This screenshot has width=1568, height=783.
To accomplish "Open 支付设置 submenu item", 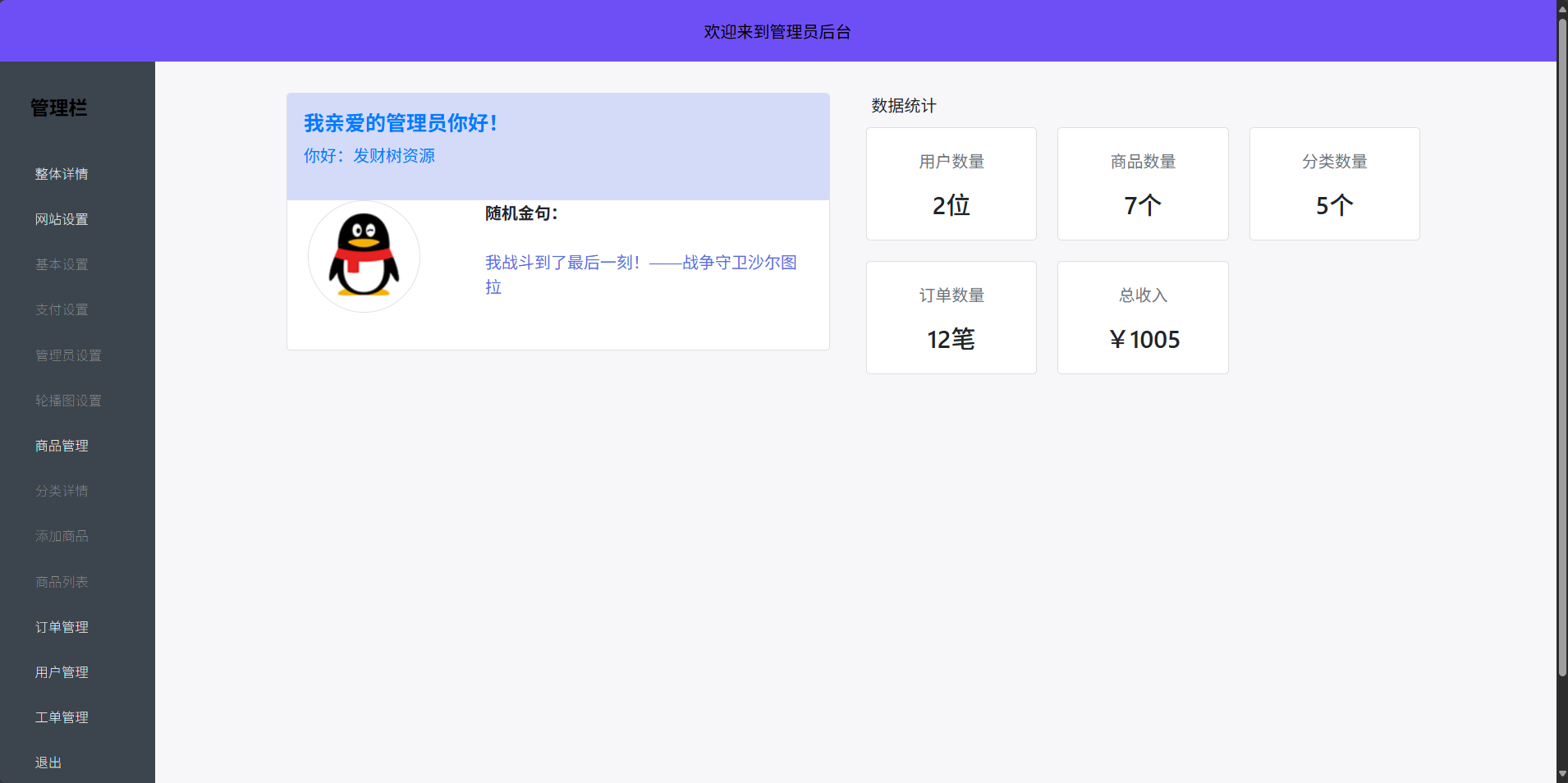I will tap(62, 309).
